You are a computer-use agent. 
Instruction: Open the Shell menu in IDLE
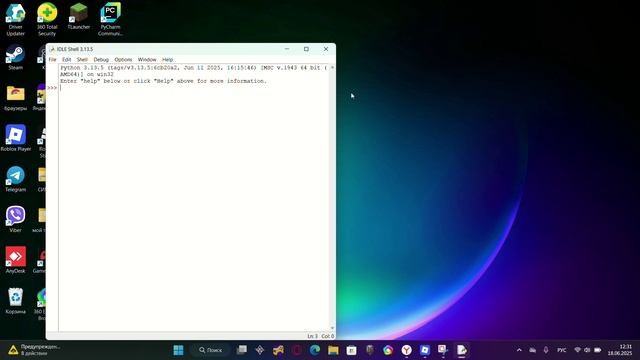coord(82,60)
